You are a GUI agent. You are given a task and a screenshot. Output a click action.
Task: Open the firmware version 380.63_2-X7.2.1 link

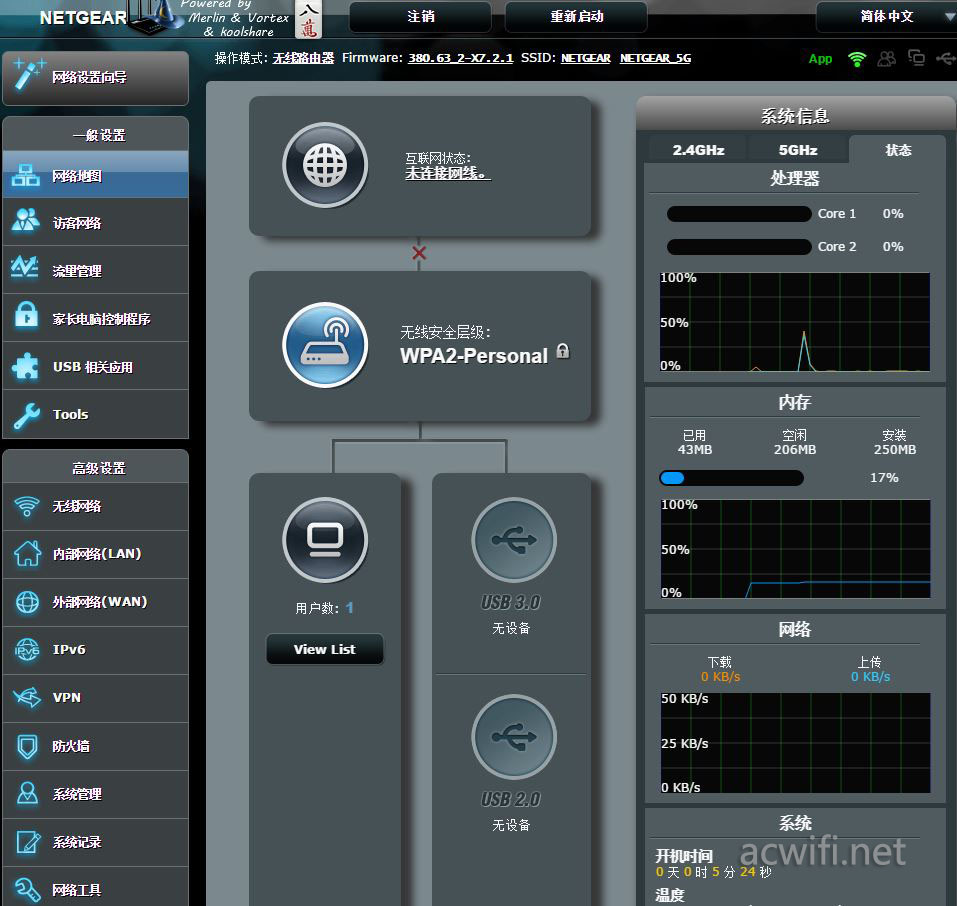coord(461,58)
